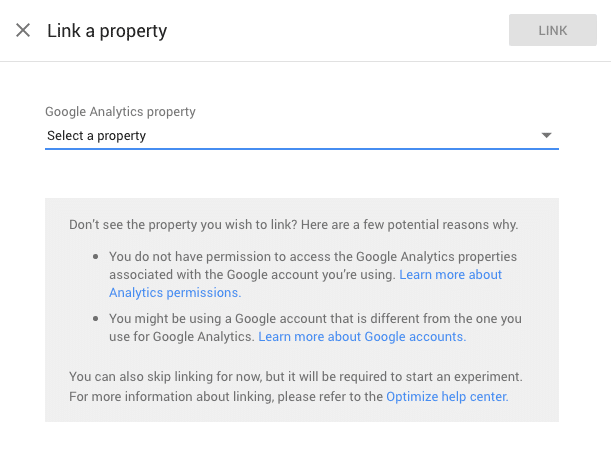
Task: Click empty space in the dialog header bar
Action: 335,30
